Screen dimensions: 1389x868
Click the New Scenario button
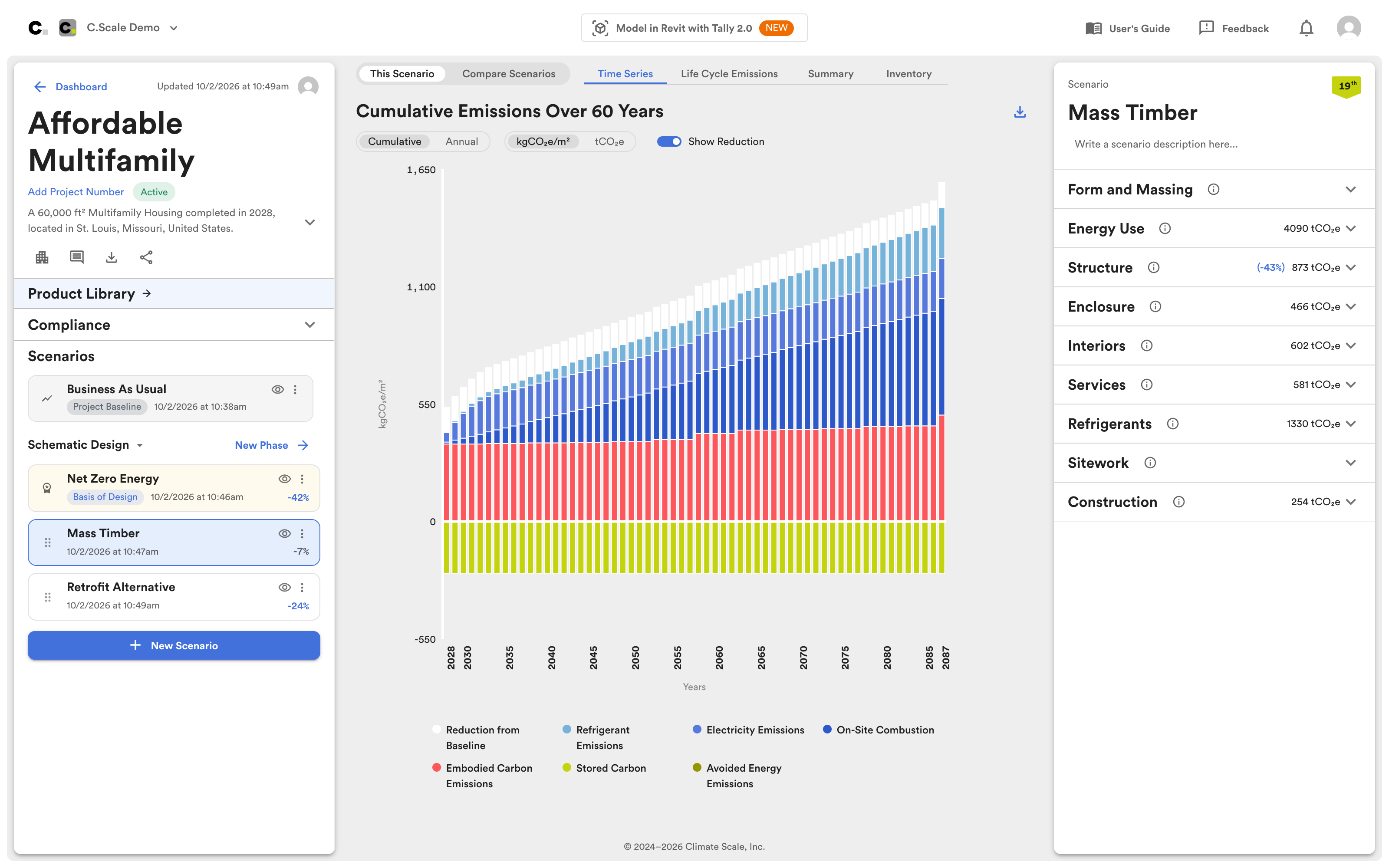click(x=174, y=645)
